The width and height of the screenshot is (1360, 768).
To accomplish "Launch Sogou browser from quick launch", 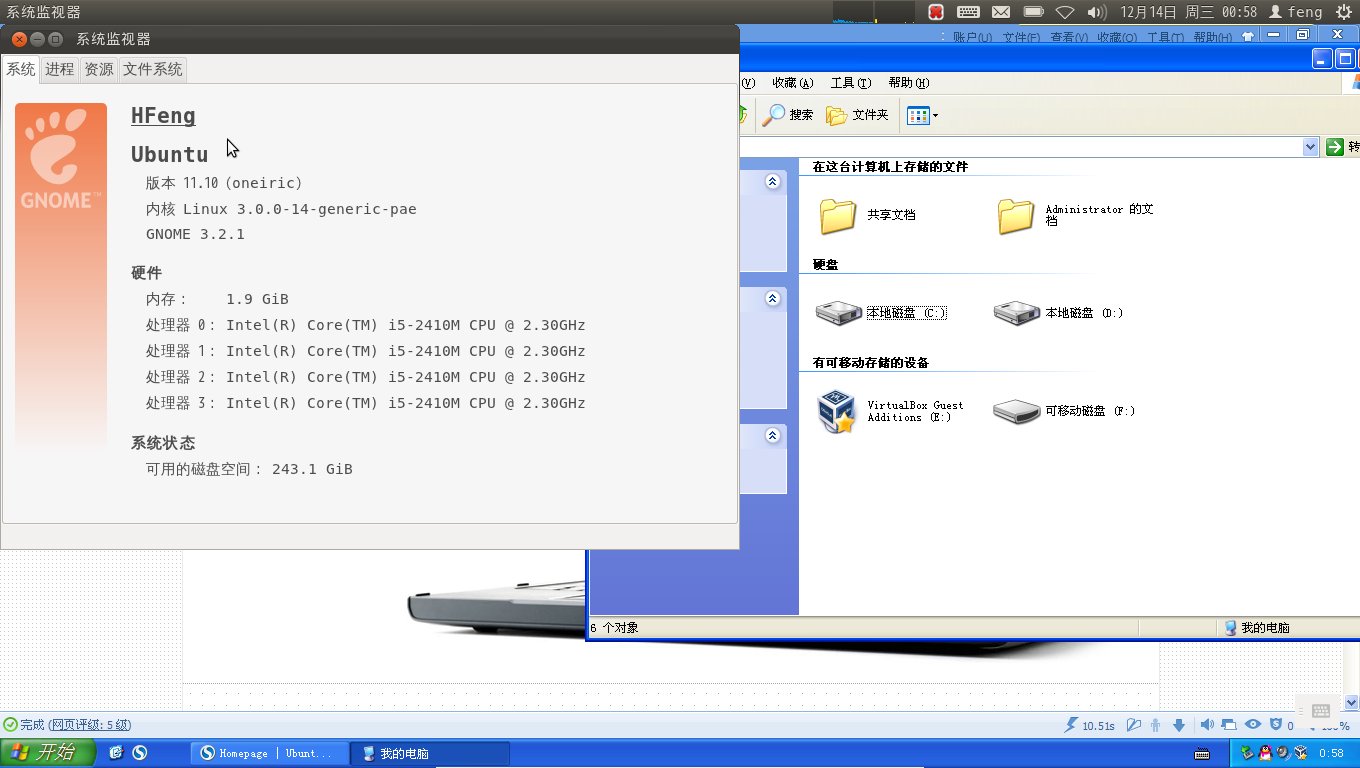I will pos(140,753).
